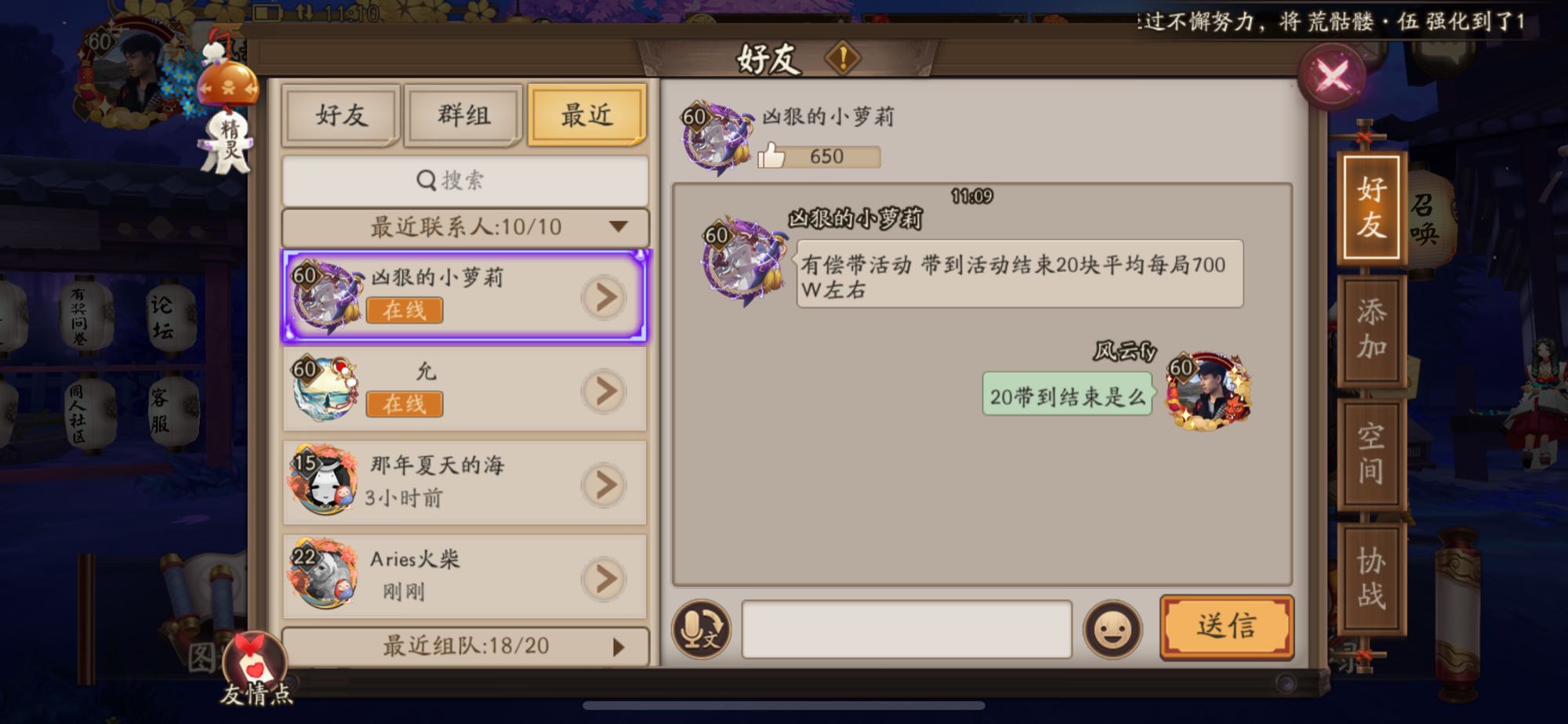
Task: Open the 论坛 forum lantern
Action: pos(162,317)
